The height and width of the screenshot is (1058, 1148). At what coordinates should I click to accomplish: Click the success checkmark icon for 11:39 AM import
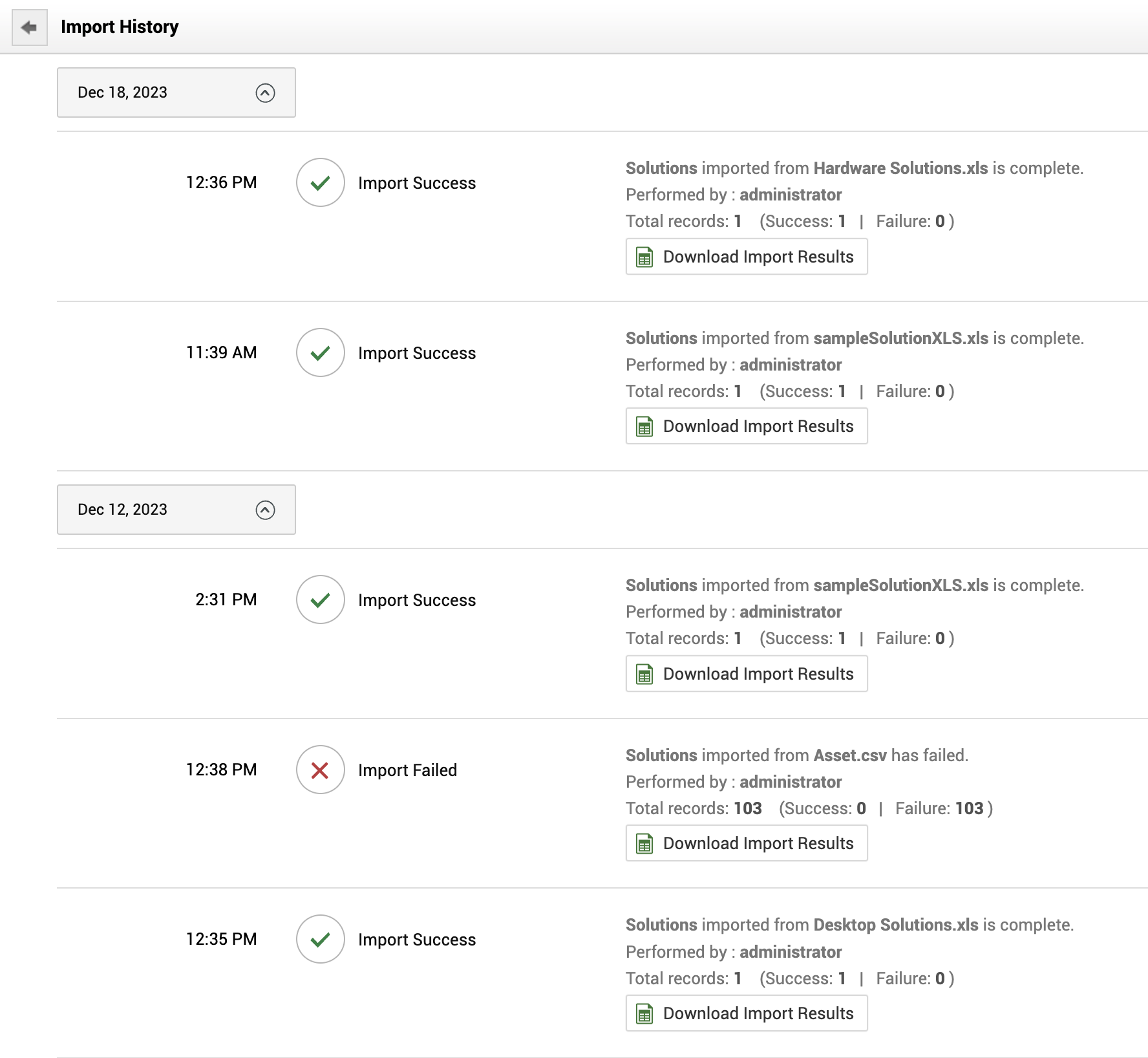(320, 353)
